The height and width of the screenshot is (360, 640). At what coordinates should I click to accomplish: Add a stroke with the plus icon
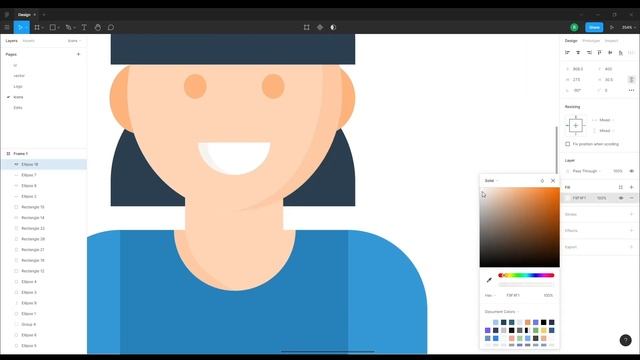(631, 214)
